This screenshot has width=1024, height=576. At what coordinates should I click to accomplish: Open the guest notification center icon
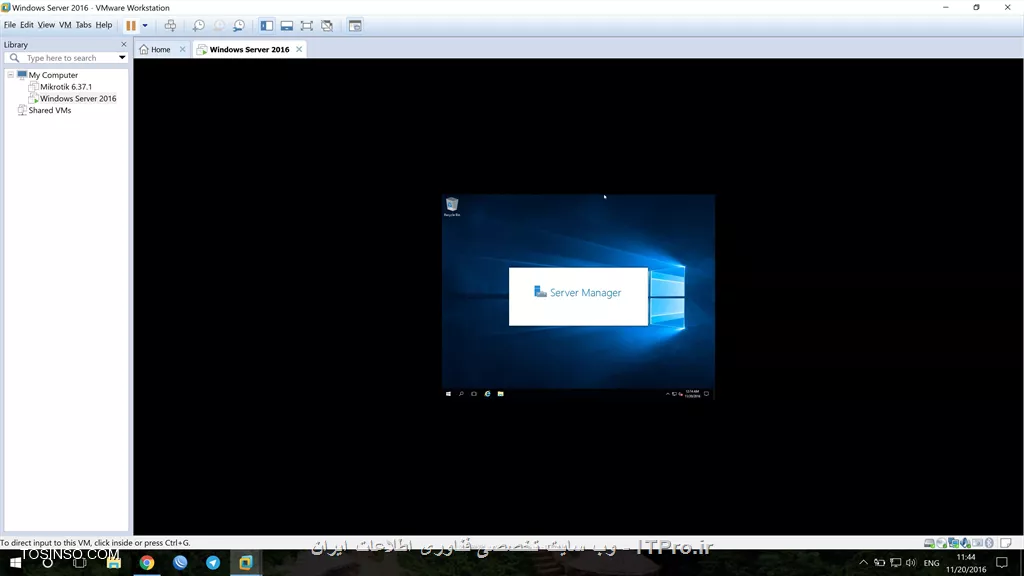click(x=707, y=394)
